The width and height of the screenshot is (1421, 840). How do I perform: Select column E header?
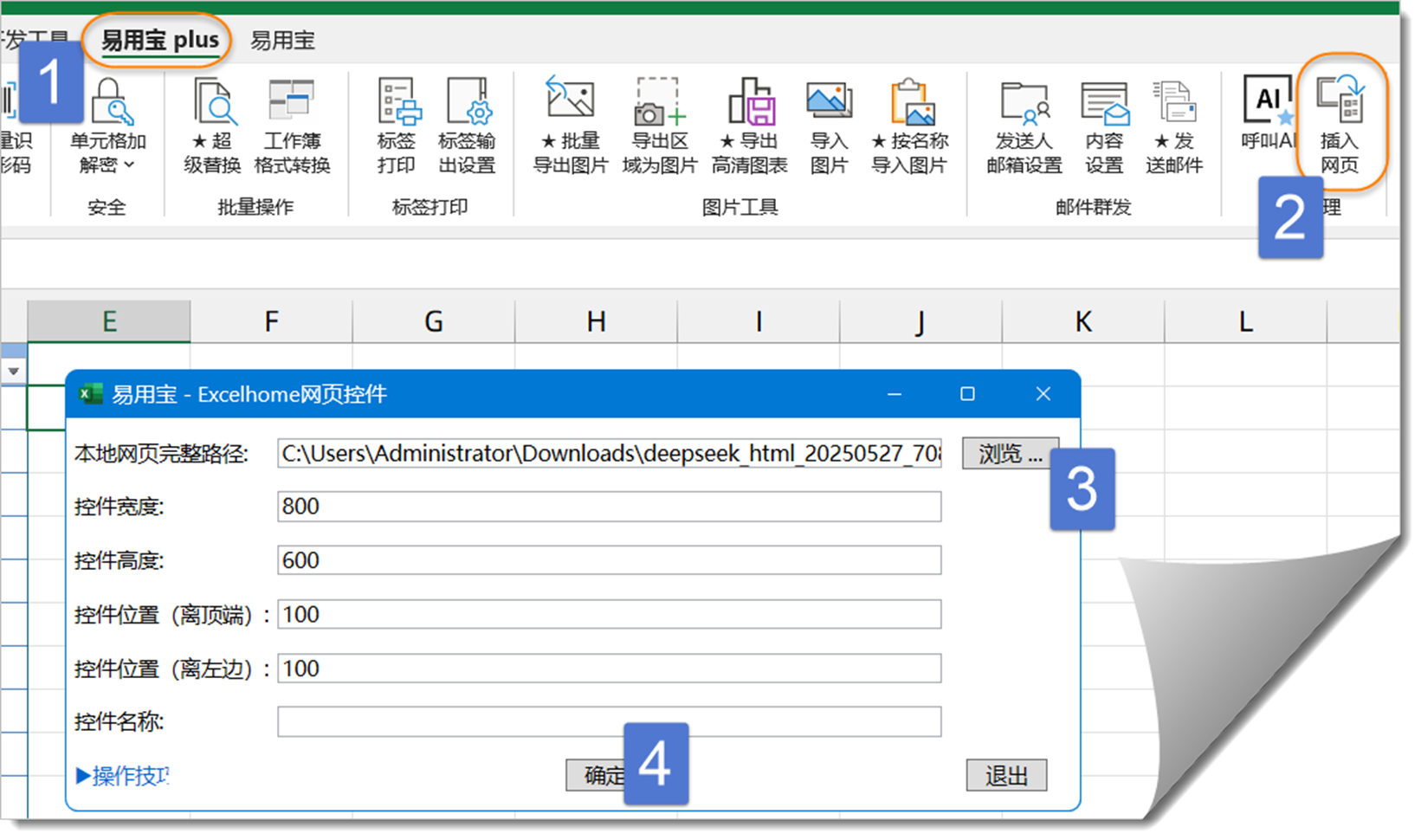pyautogui.click(x=109, y=321)
